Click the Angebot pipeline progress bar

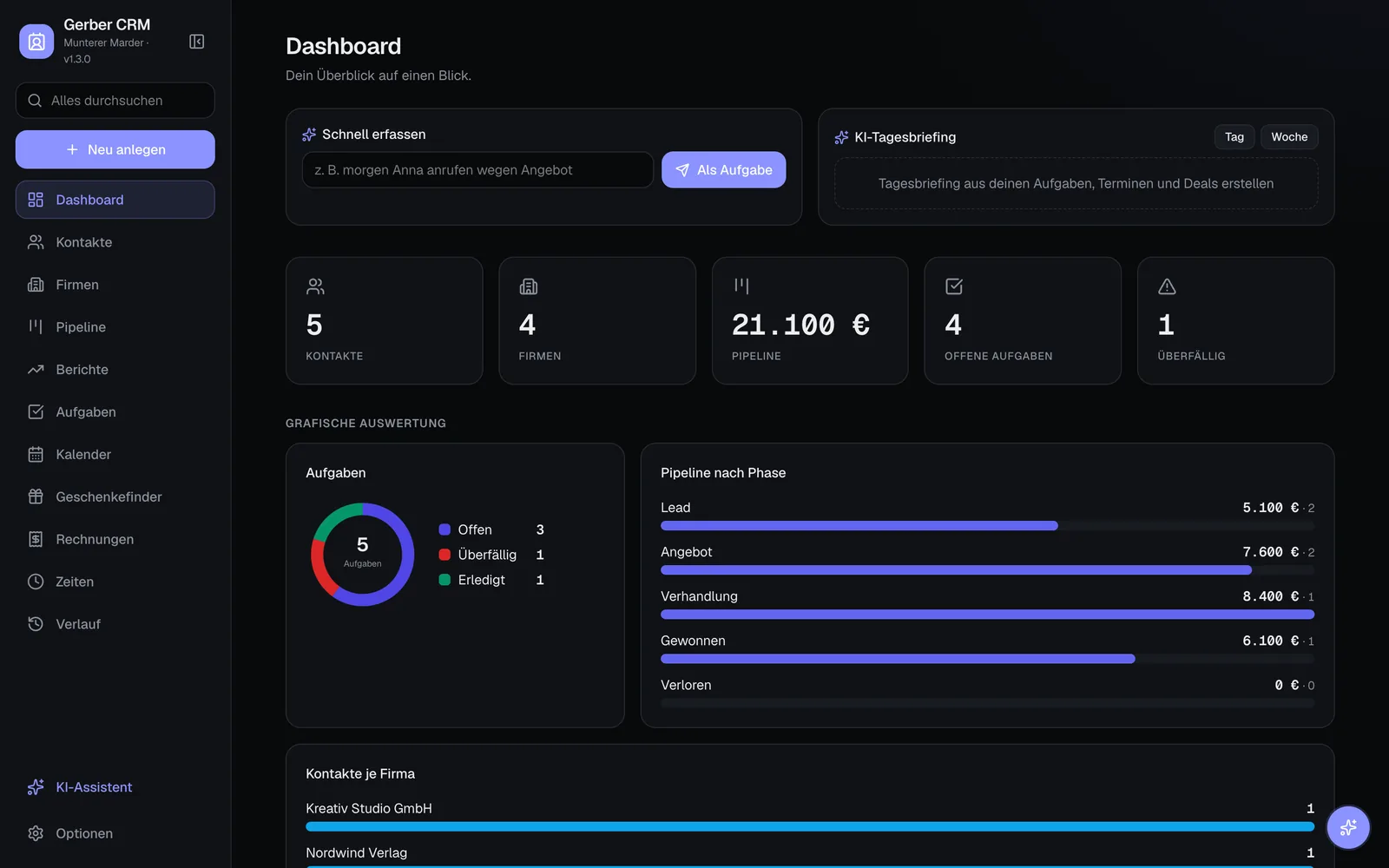point(987,570)
